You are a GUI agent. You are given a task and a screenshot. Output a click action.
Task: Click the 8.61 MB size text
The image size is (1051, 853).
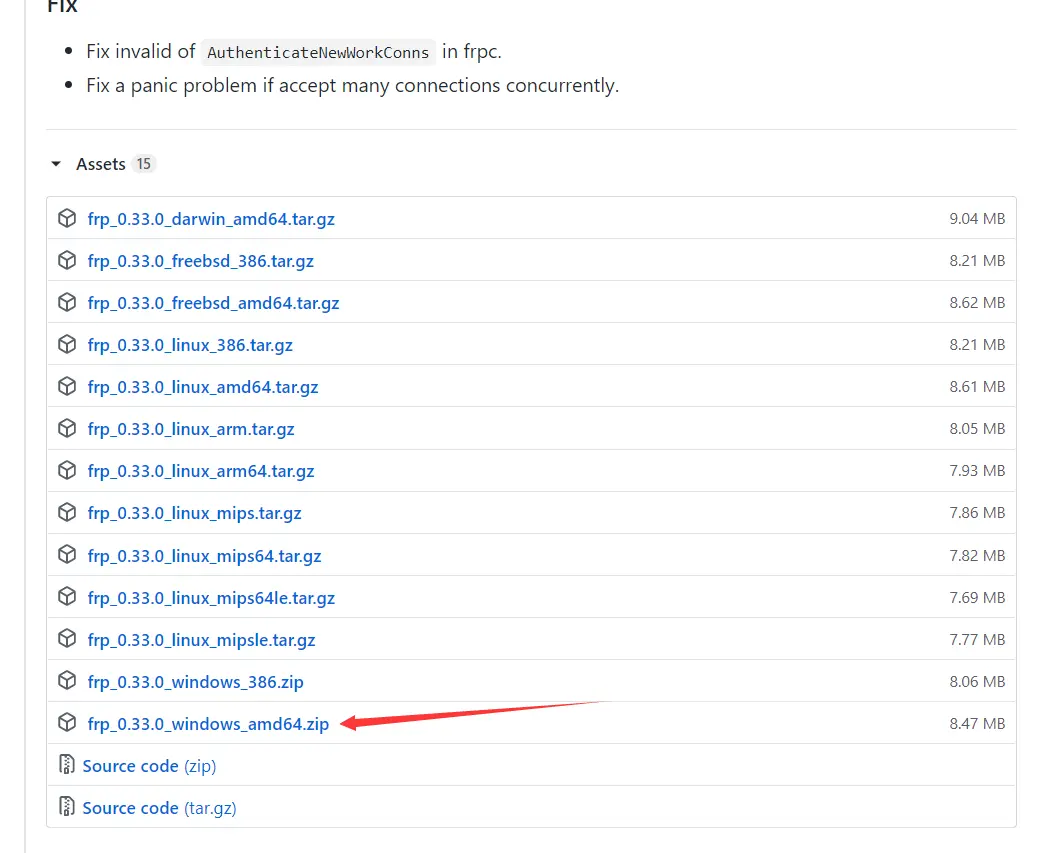click(977, 387)
